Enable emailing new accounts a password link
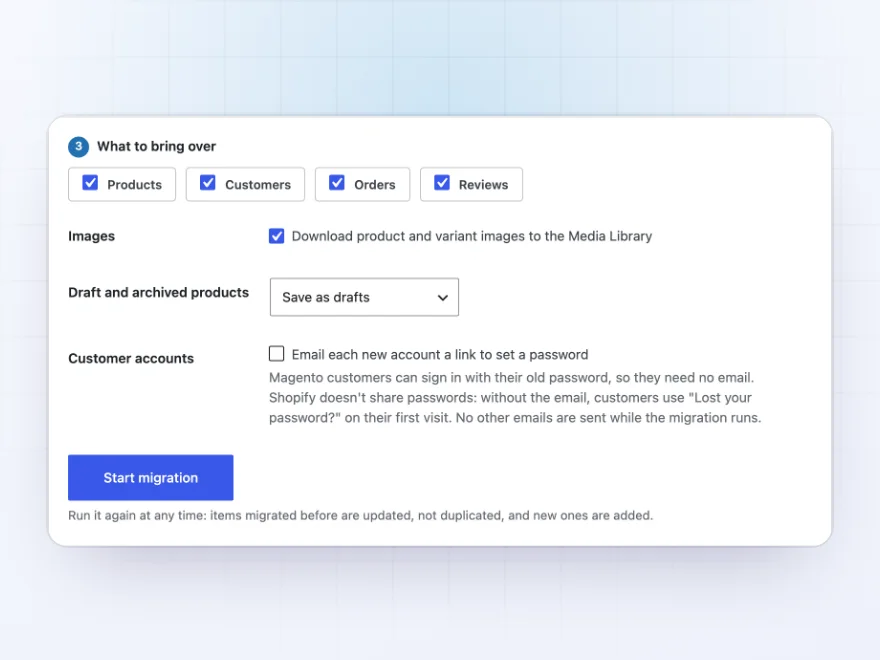 [276, 354]
